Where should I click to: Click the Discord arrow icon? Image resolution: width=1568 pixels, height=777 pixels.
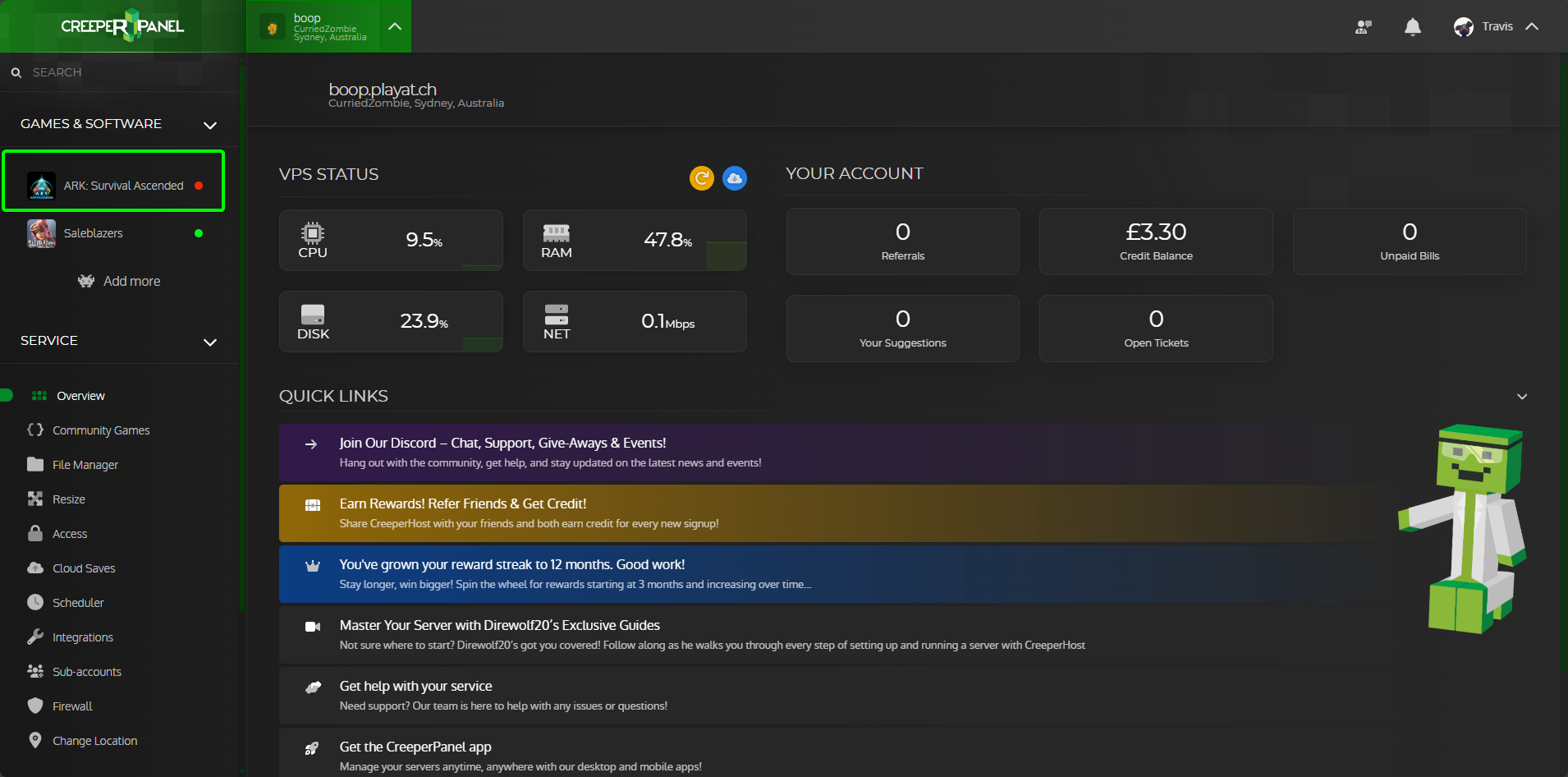click(311, 444)
